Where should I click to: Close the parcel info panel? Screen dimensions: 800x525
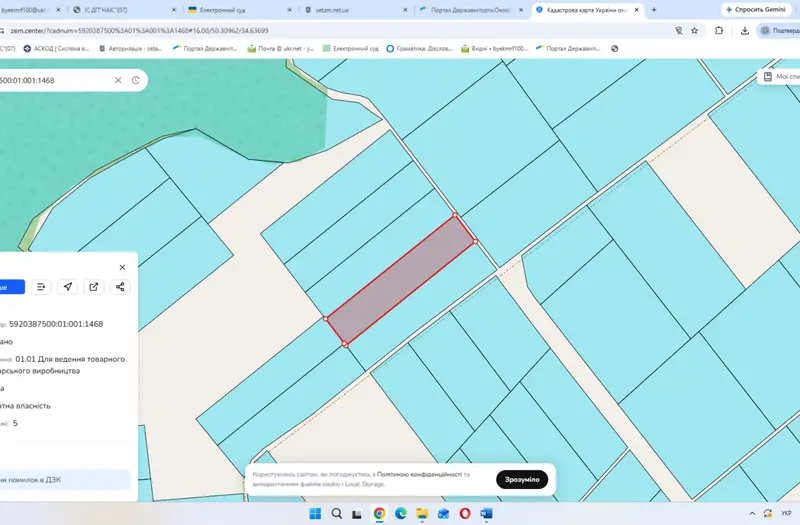pos(122,267)
